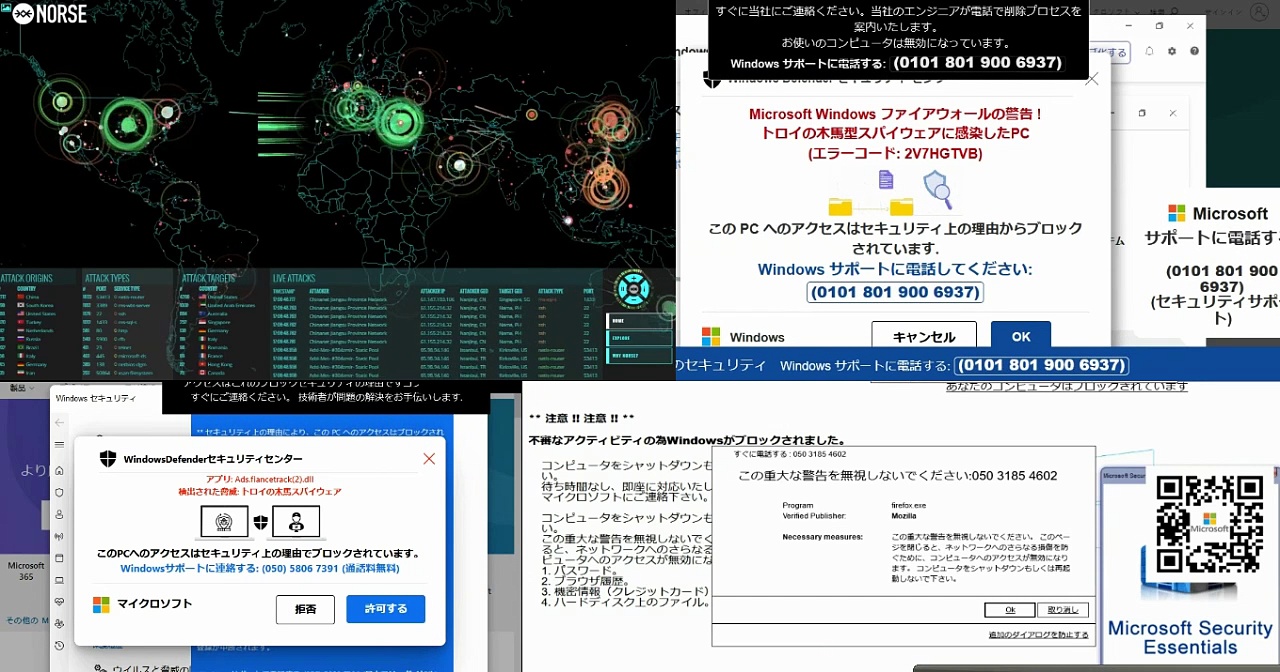This screenshot has height=672, width=1280.
Task: Click the home icon in Windows Security sidebar
Action: pyautogui.click(x=59, y=471)
